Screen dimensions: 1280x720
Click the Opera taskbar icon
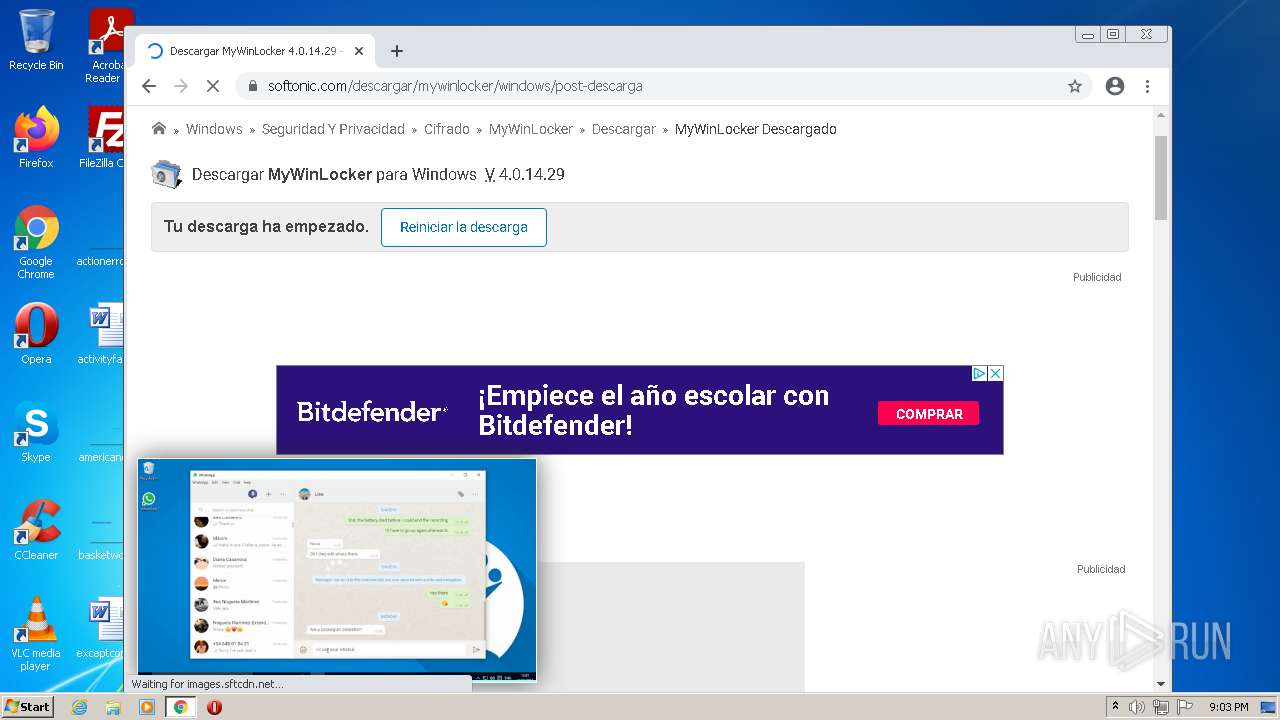click(x=214, y=707)
